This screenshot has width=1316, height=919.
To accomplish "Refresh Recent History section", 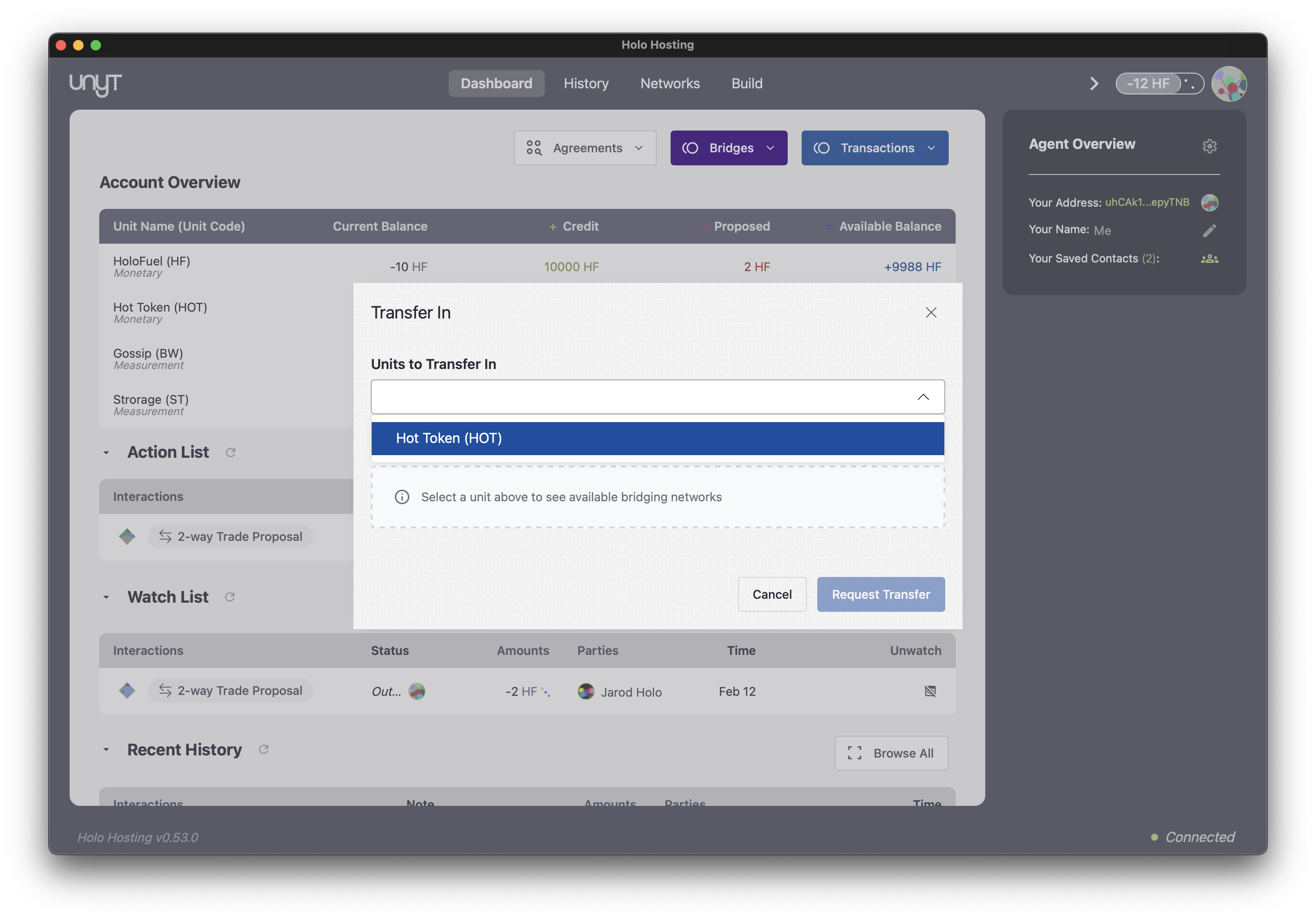I will (x=264, y=749).
